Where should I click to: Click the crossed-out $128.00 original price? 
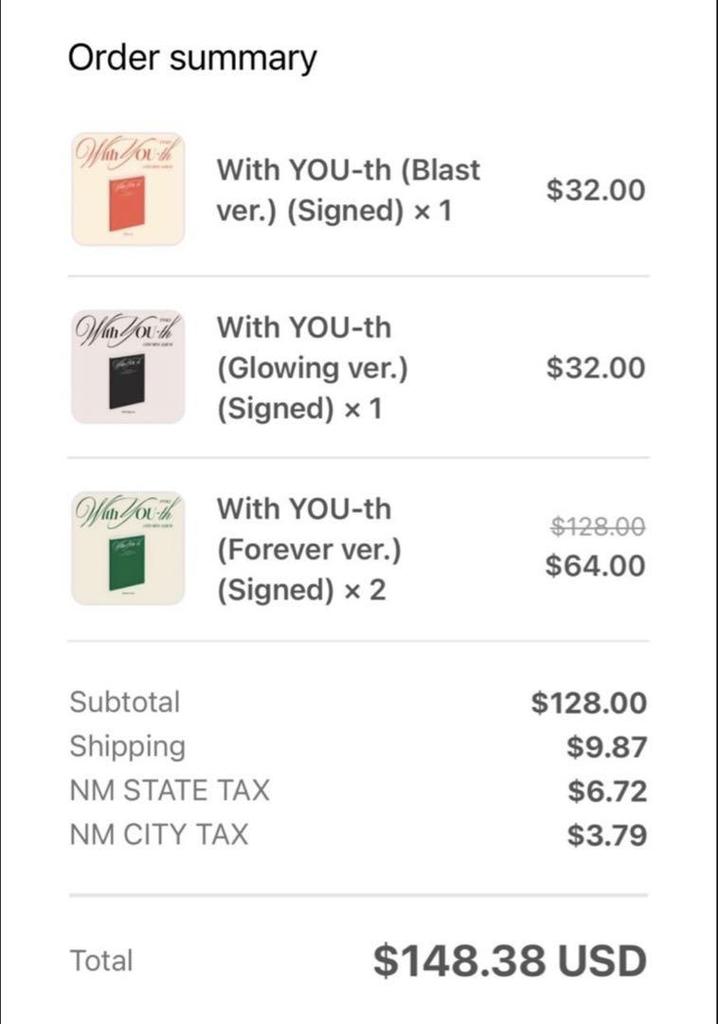click(x=598, y=526)
